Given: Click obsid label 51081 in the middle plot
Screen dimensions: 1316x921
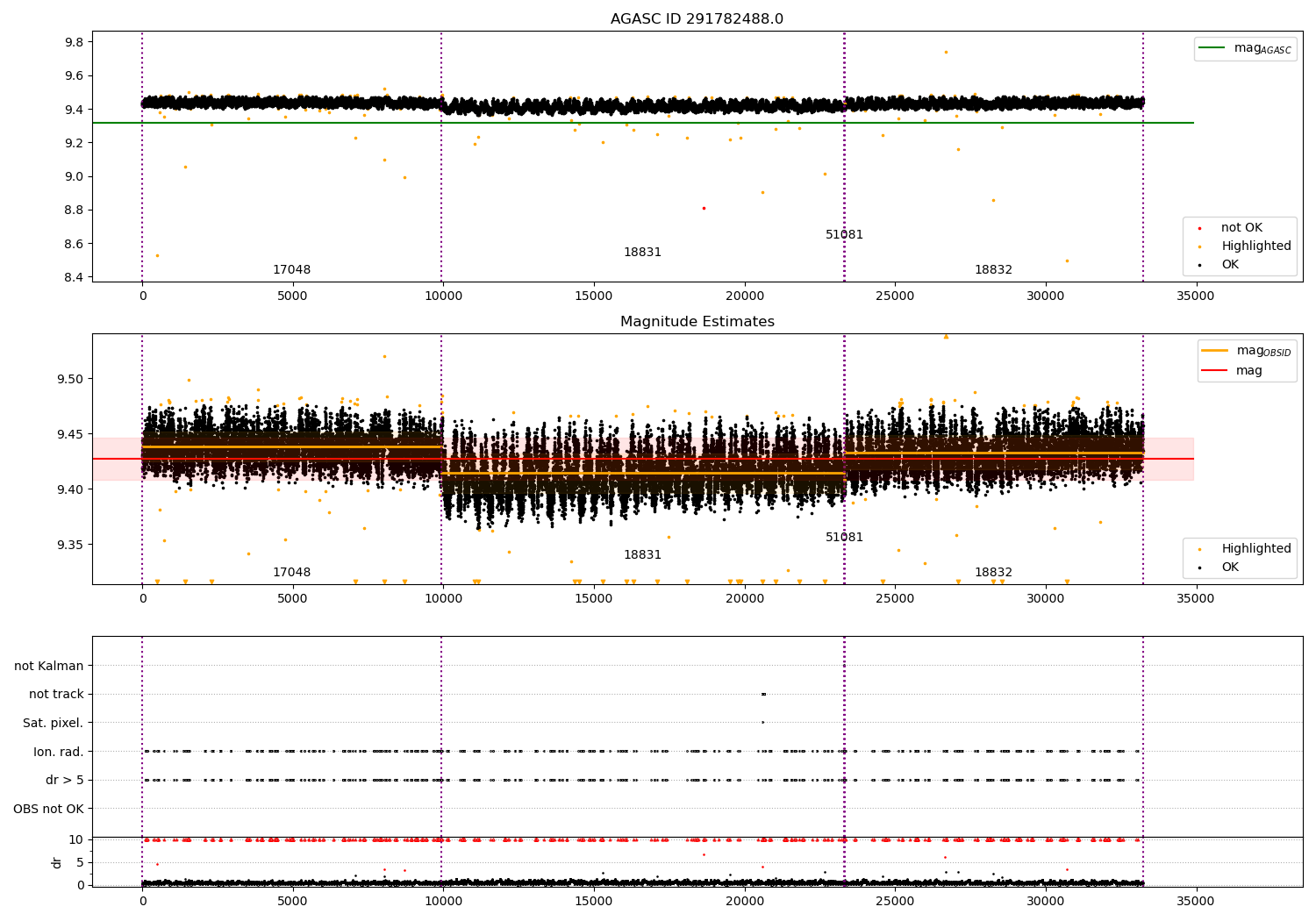Looking at the screenshot, I should [x=844, y=538].
